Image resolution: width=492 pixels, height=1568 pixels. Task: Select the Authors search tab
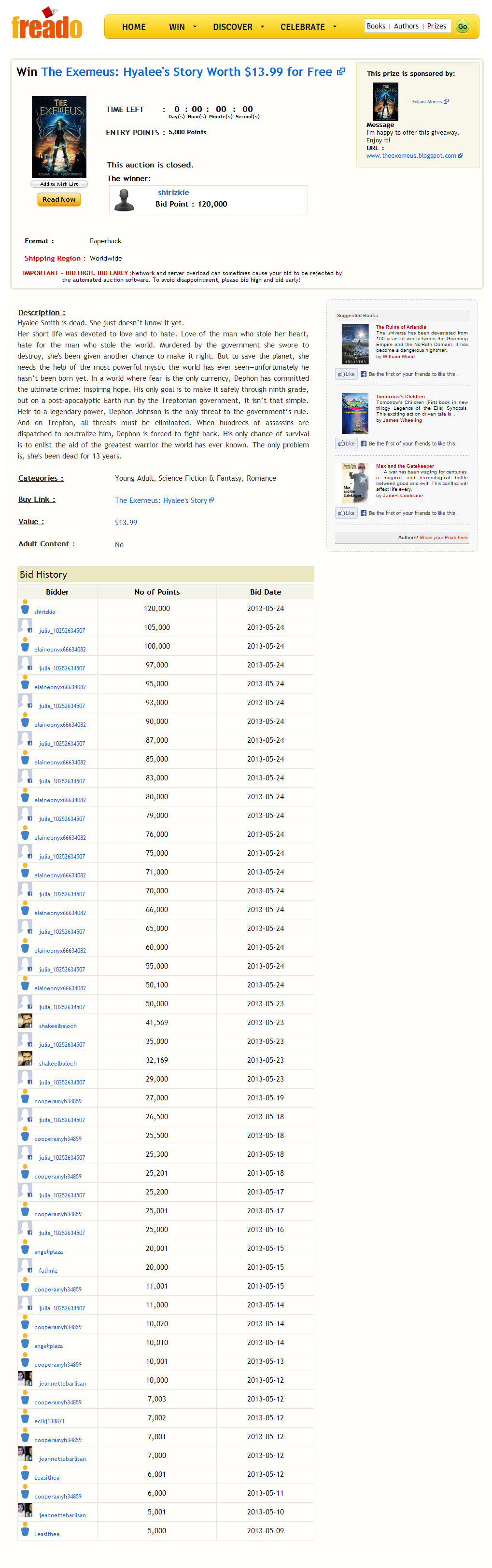[406, 26]
